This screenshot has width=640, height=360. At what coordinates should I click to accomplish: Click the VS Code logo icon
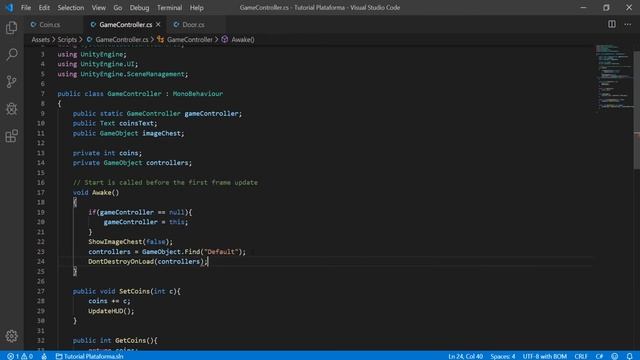coord(9,8)
